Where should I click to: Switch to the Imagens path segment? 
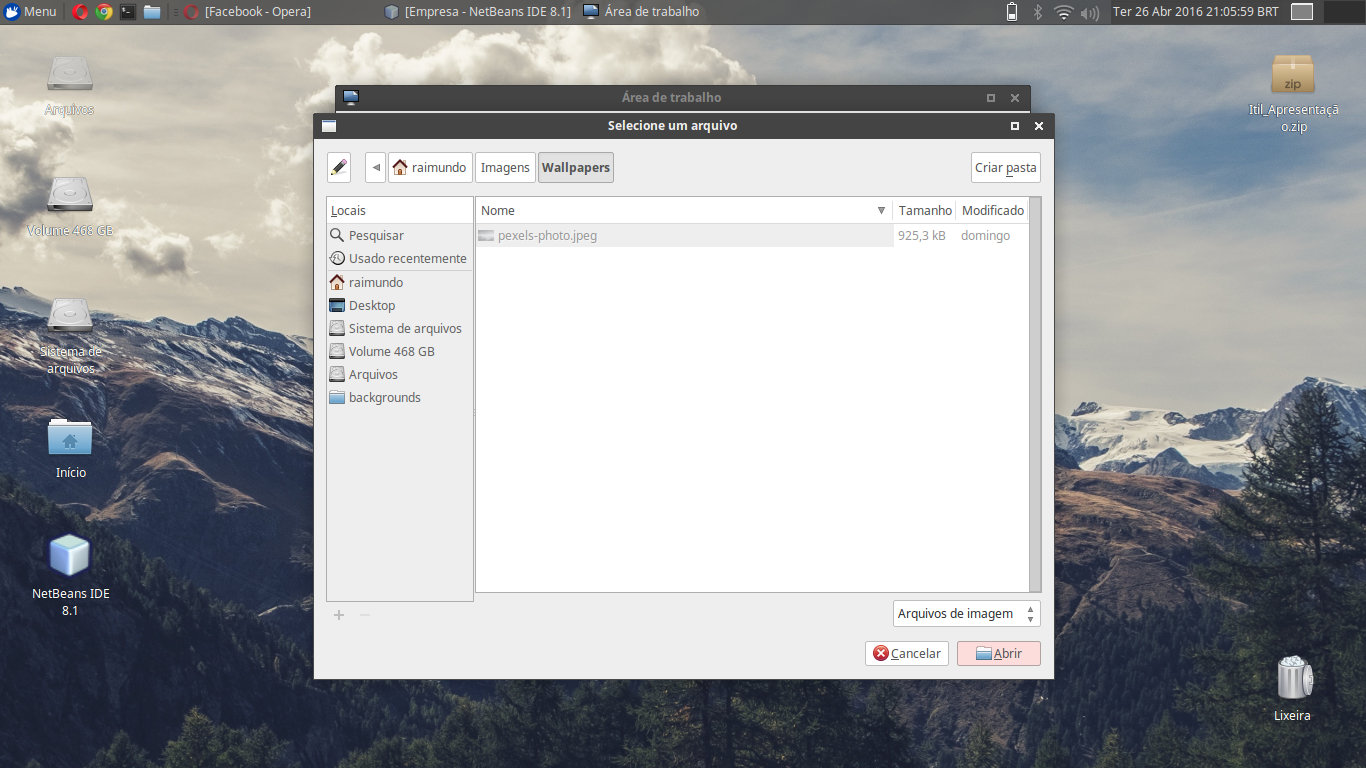tap(505, 168)
